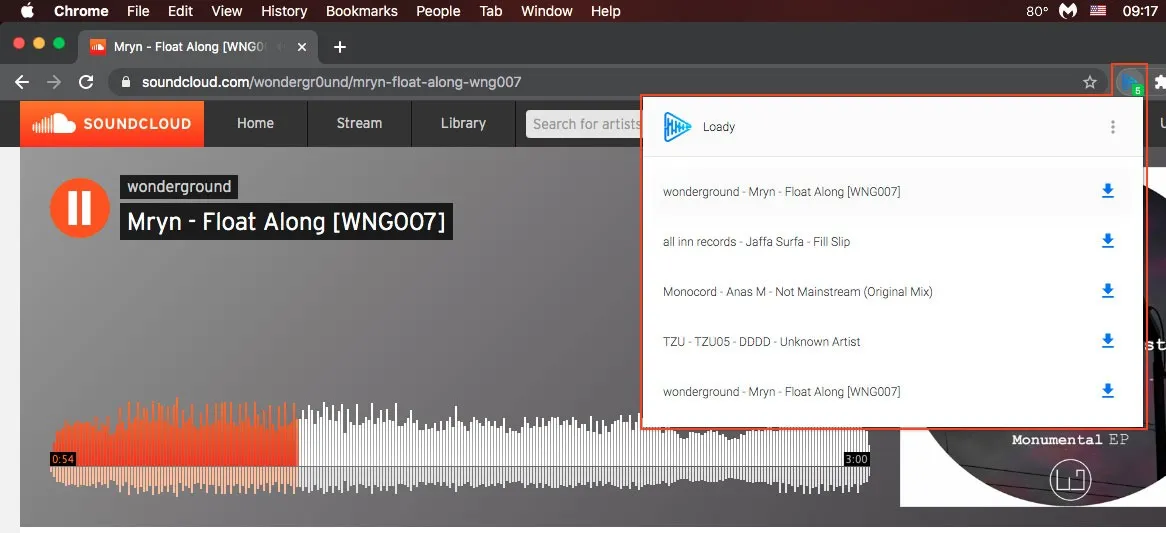
Task: Open the History menu
Action: tap(284, 11)
